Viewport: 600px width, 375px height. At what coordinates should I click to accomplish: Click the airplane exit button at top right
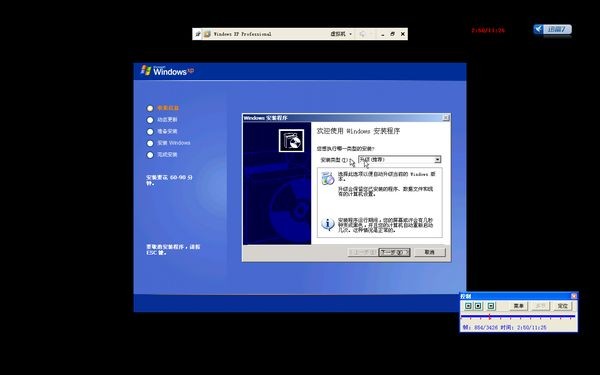pyautogui.click(x=553, y=29)
